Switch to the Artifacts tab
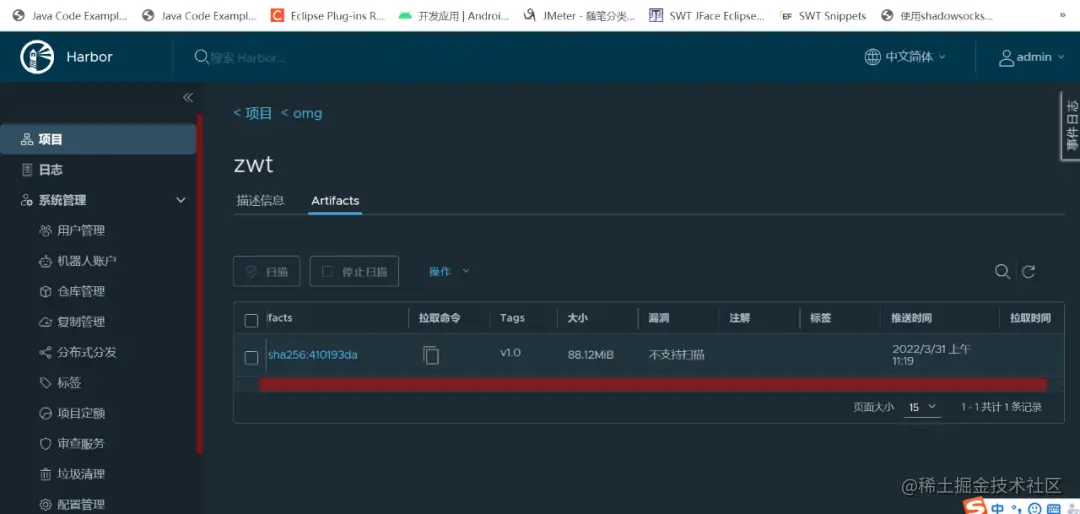1080x514 pixels. (335, 201)
